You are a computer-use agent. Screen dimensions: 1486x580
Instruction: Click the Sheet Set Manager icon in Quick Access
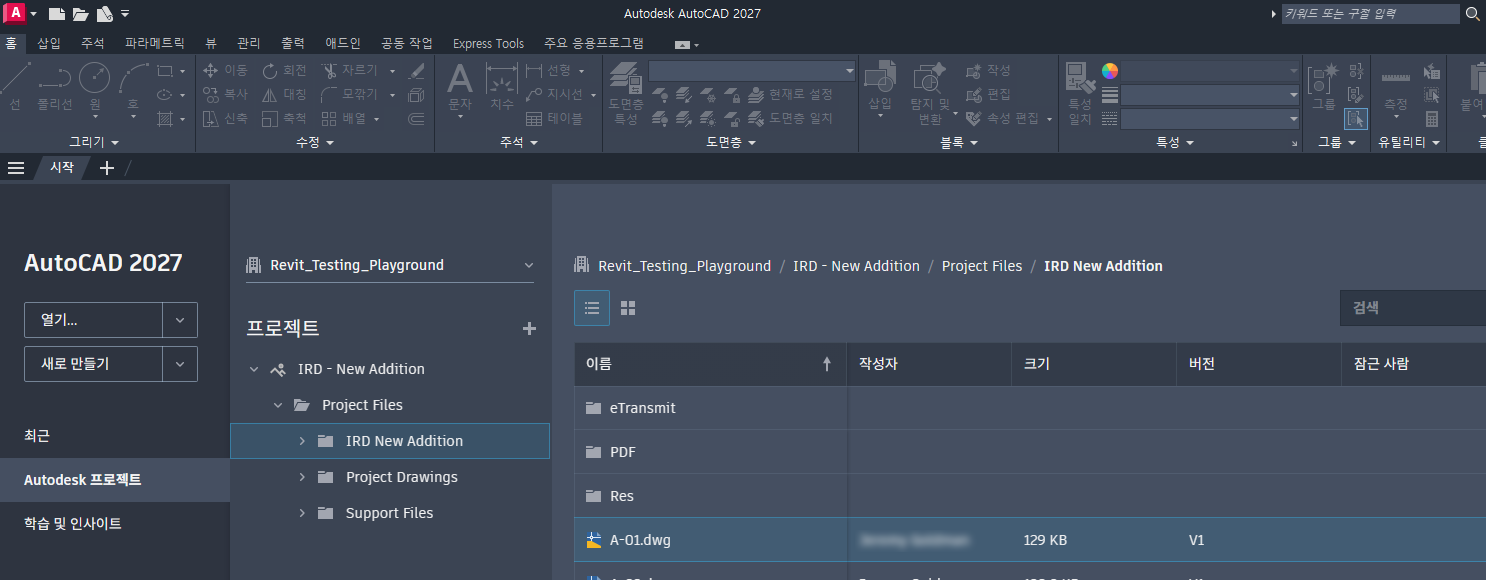pyautogui.click(x=105, y=14)
